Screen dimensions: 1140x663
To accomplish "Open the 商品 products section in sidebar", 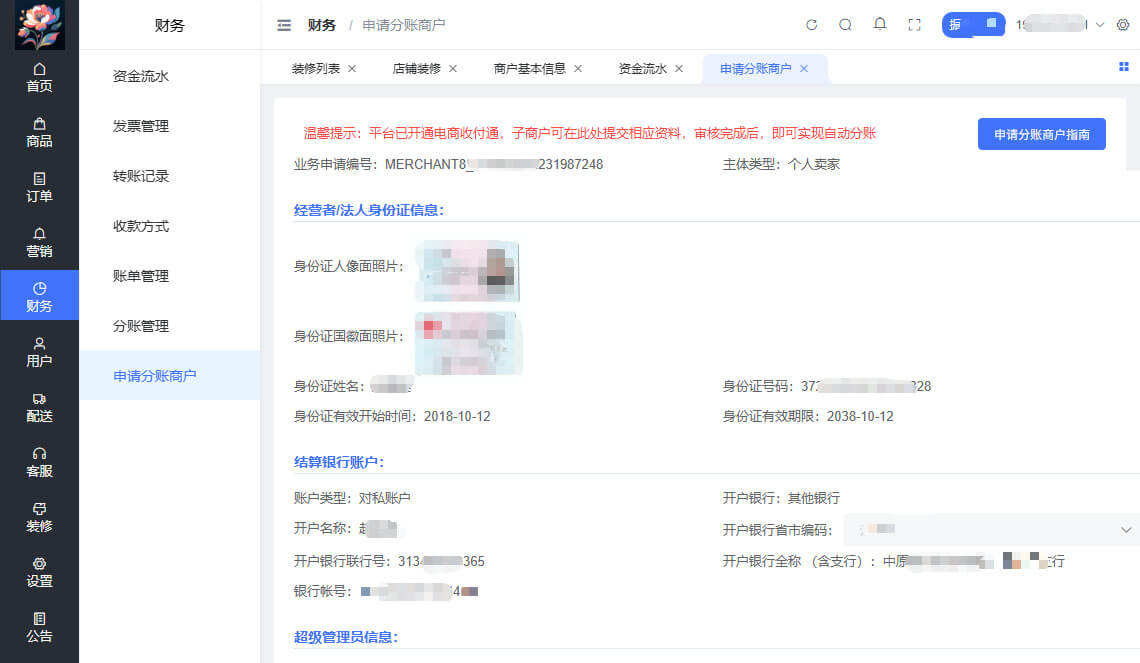I will 39,131.
